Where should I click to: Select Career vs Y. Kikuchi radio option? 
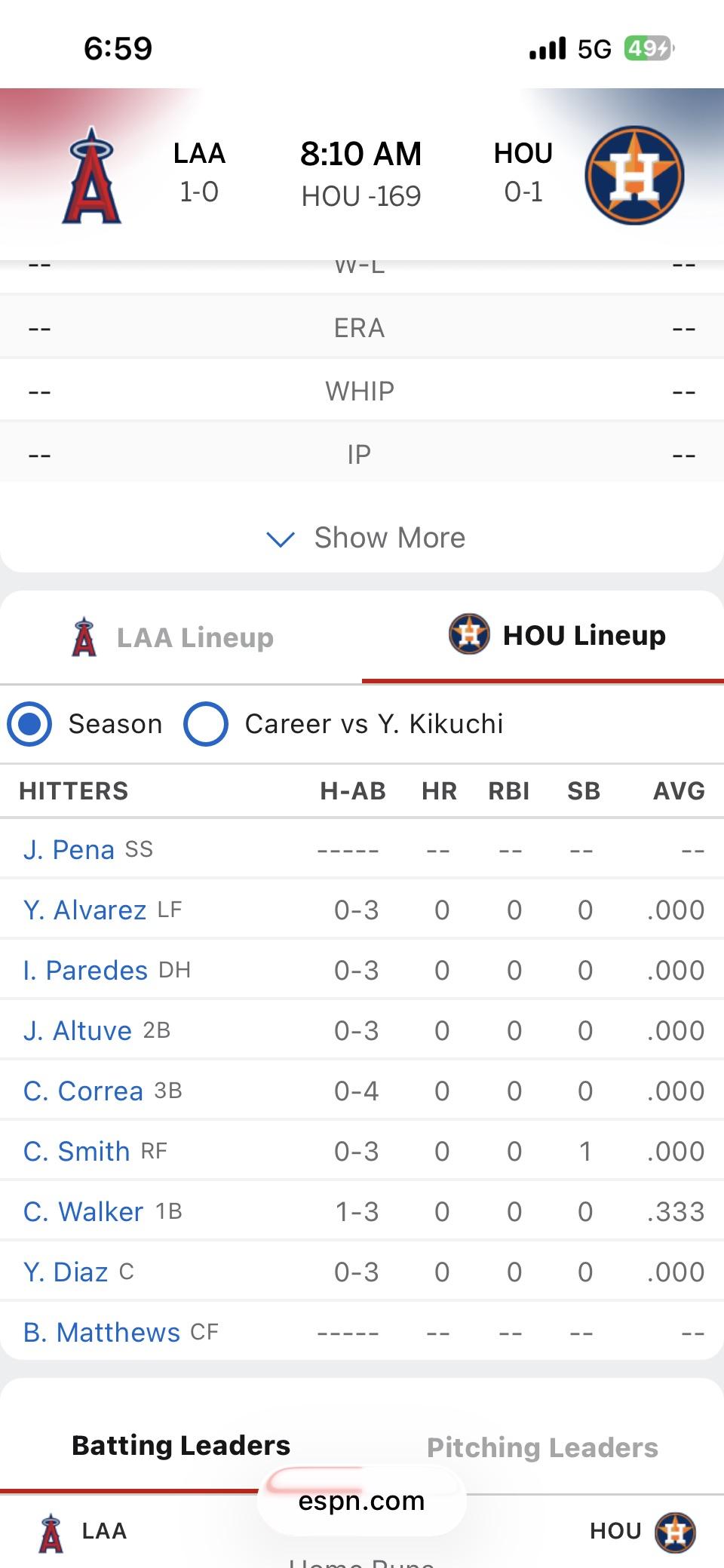206,724
